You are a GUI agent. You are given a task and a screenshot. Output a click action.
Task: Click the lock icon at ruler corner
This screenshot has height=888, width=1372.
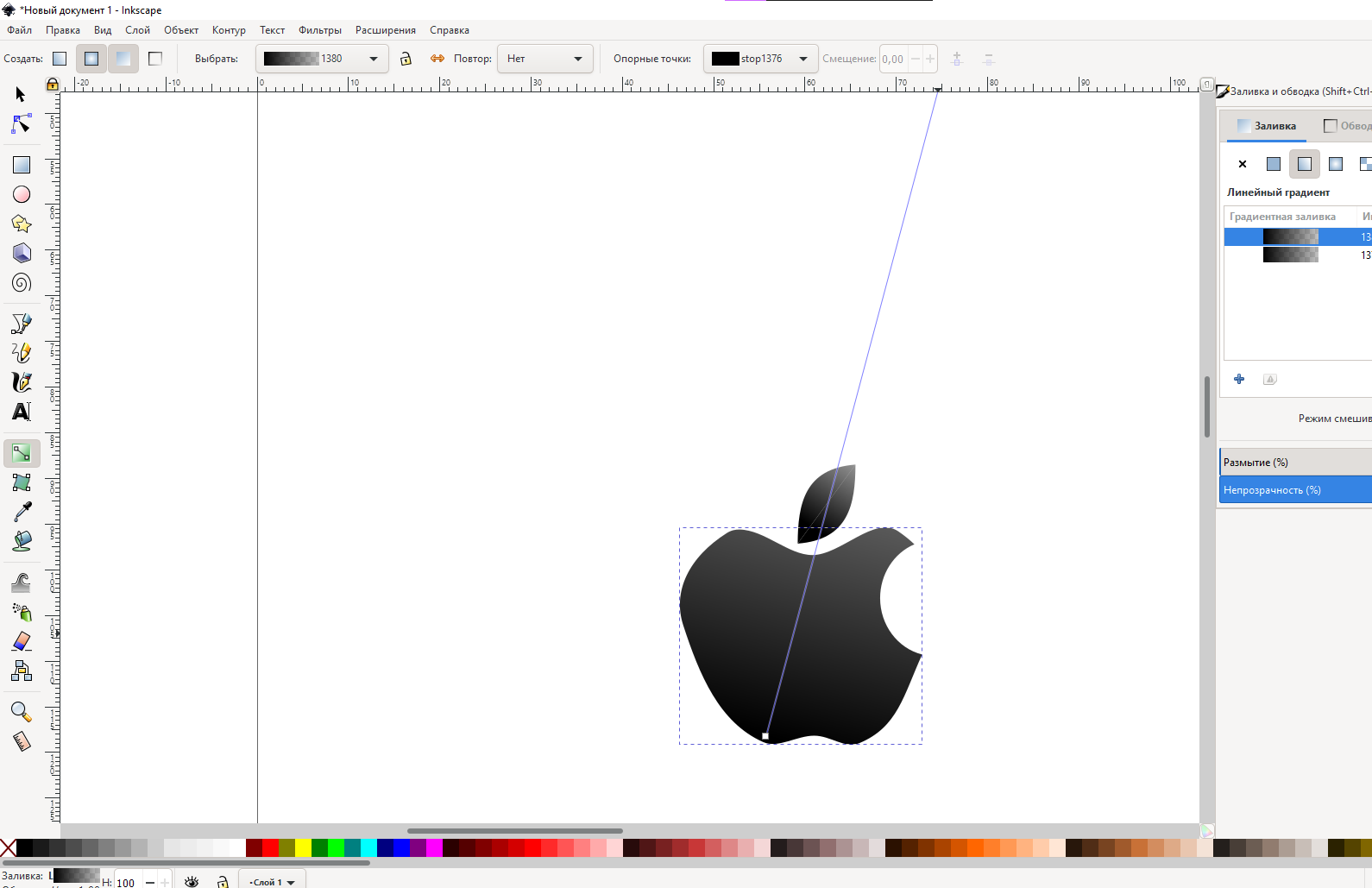[x=53, y=84]
